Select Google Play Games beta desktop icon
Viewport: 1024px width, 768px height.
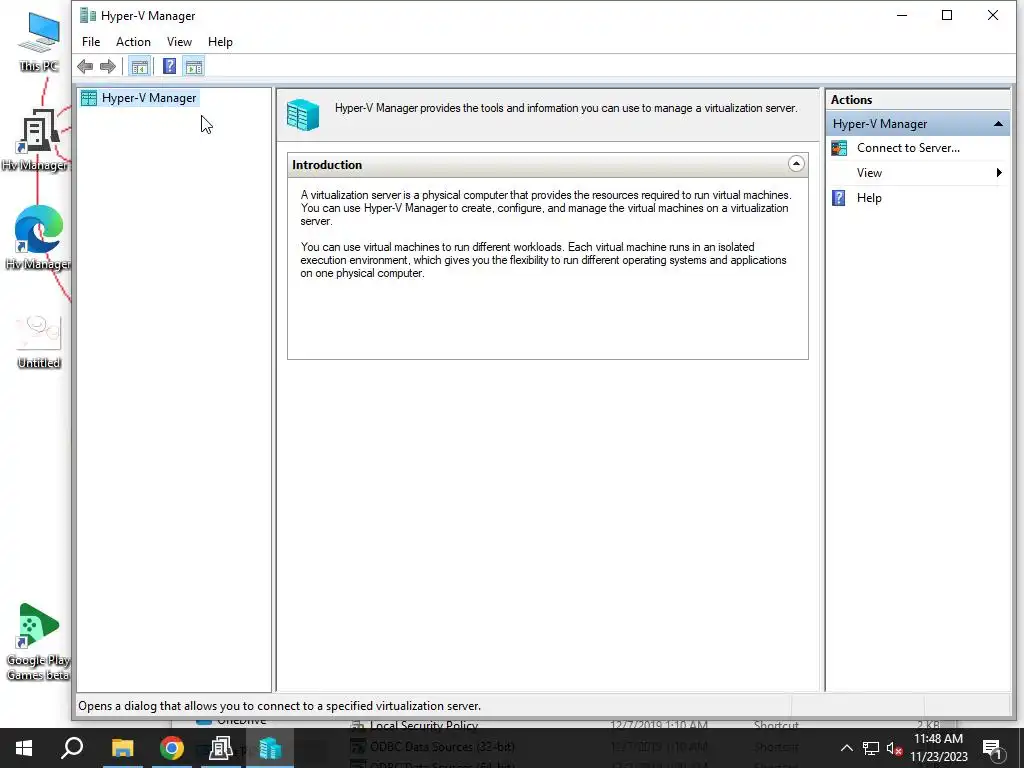(38, 642)
